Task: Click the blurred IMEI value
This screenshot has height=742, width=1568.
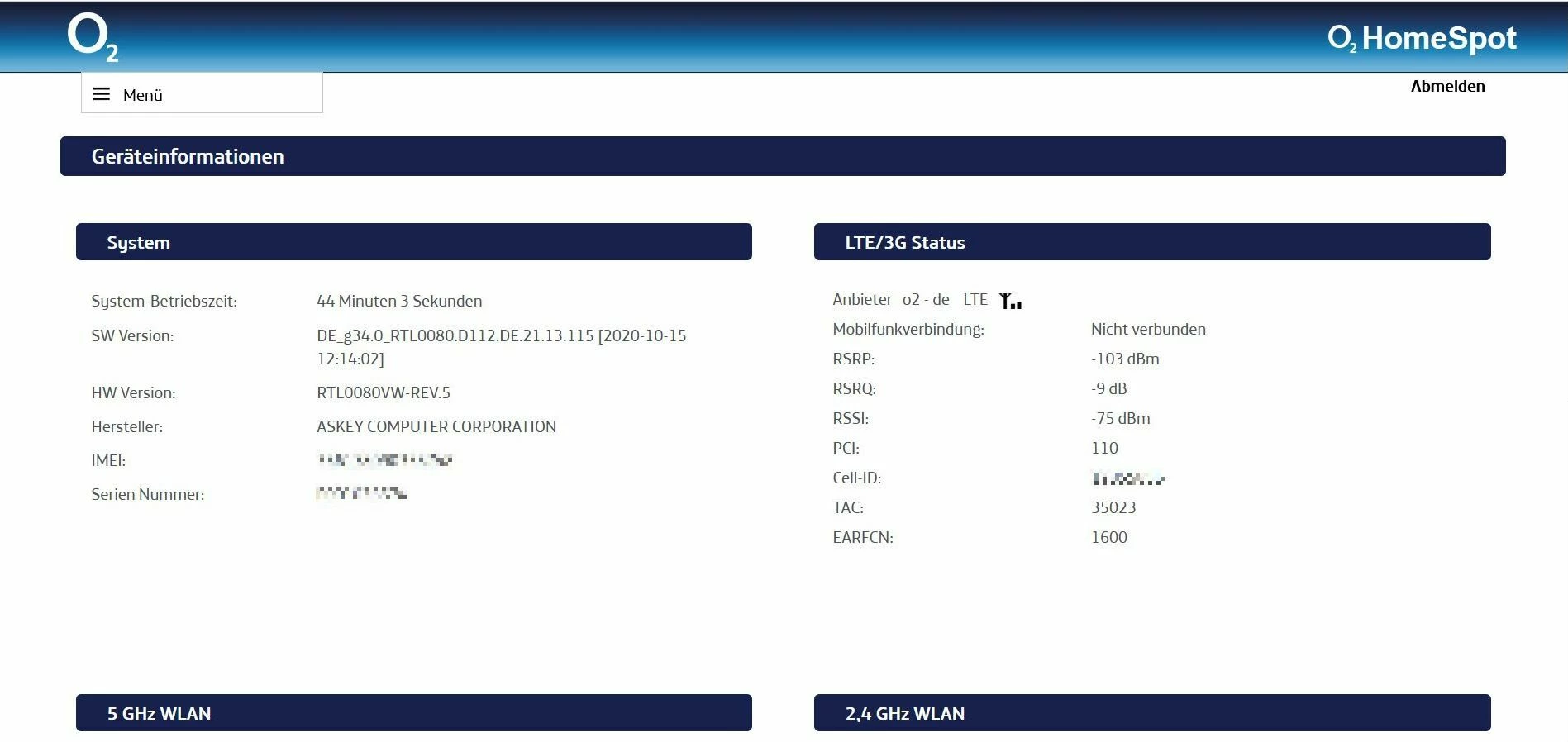Action: click(x=385, y=460)
